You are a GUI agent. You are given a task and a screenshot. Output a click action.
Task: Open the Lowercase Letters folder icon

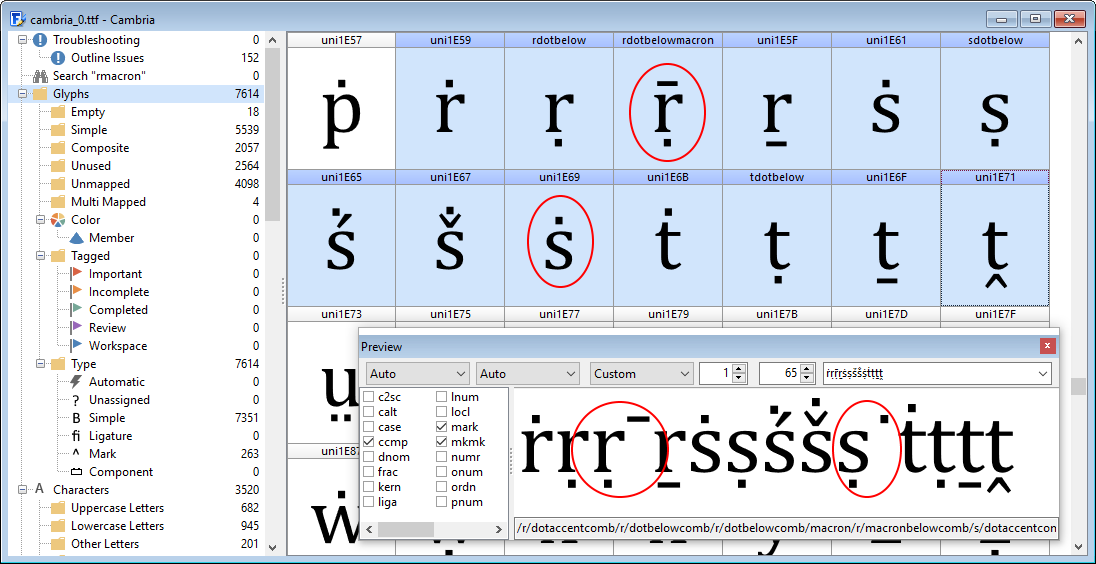(x=58, y=526)
